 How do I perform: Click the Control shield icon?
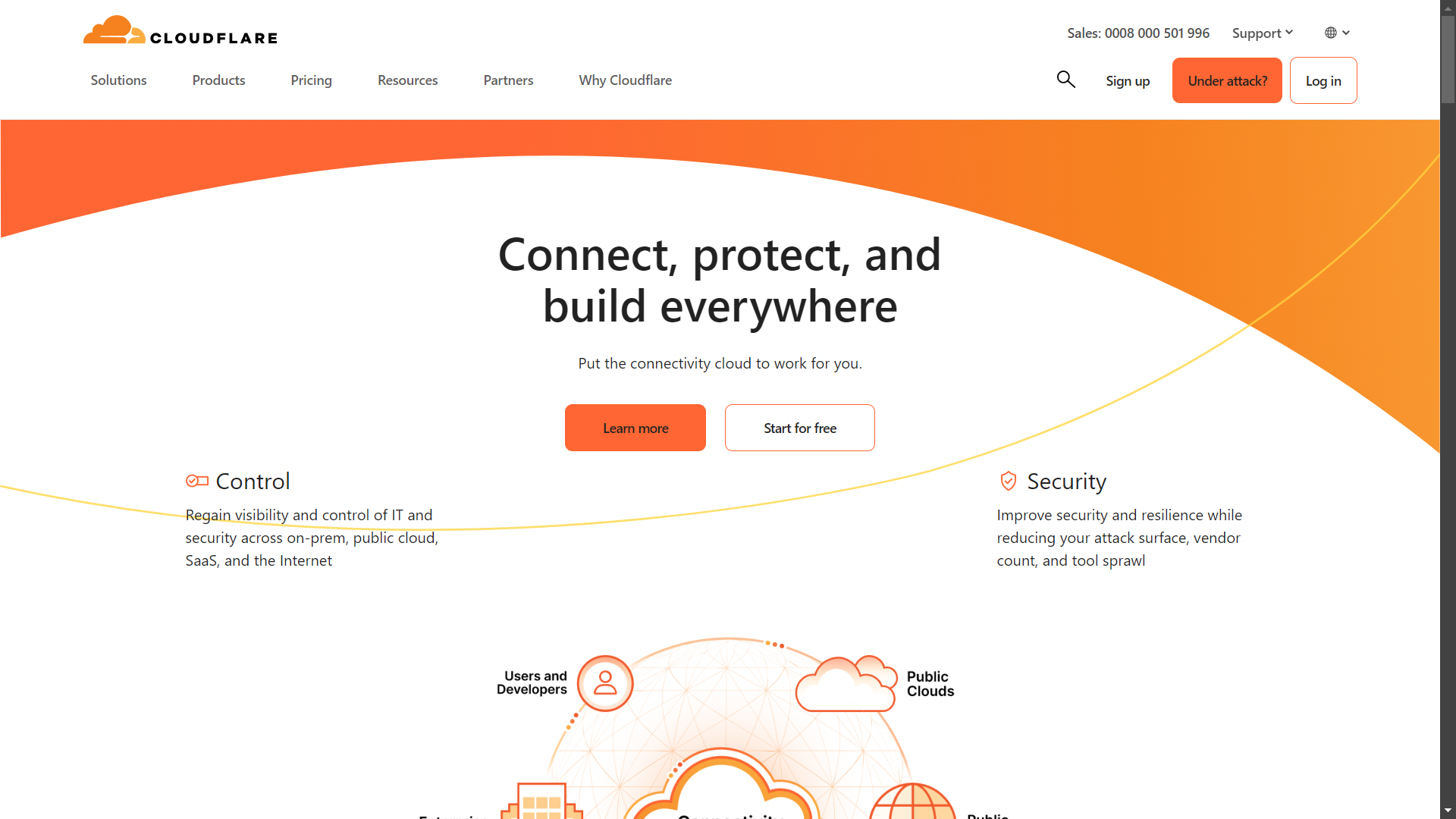click(196, 481)
